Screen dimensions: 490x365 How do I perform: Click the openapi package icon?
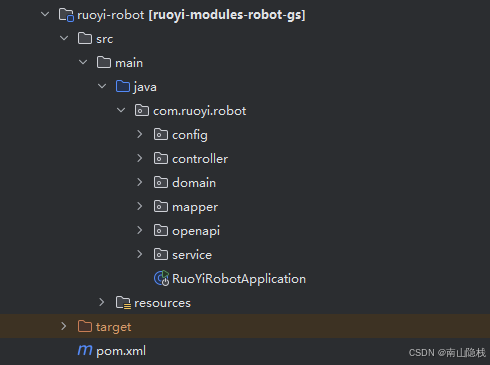pos(161,230)
